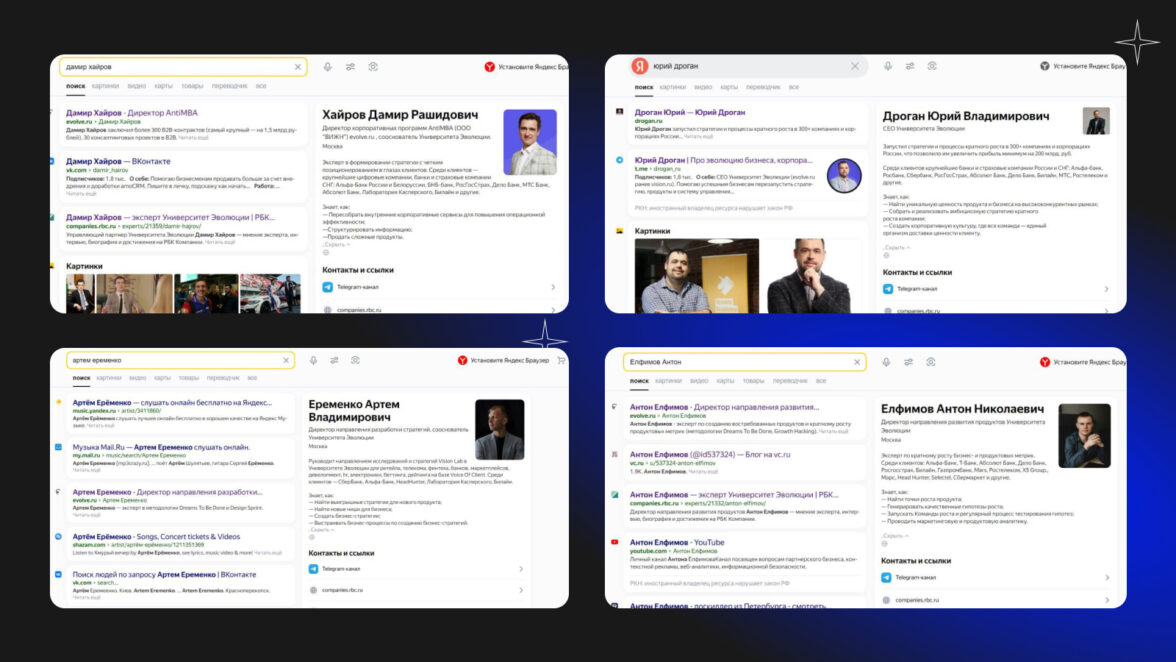The image size is (1176, 662).
Task: Click Telegram icon in Еременко Артем contacts
Action: 314,569
